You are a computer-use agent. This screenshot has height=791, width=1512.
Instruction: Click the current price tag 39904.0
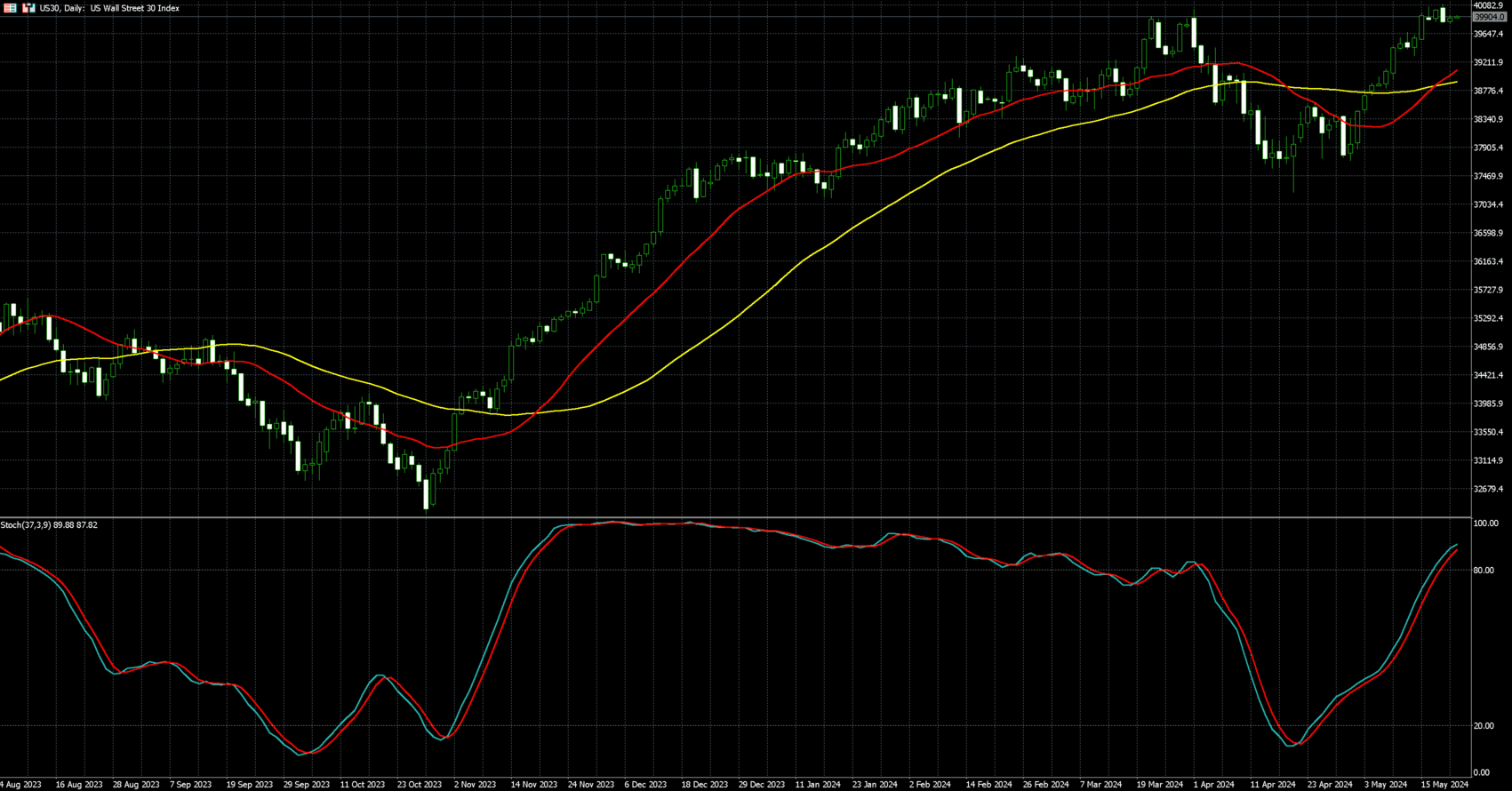(1489, 17)
